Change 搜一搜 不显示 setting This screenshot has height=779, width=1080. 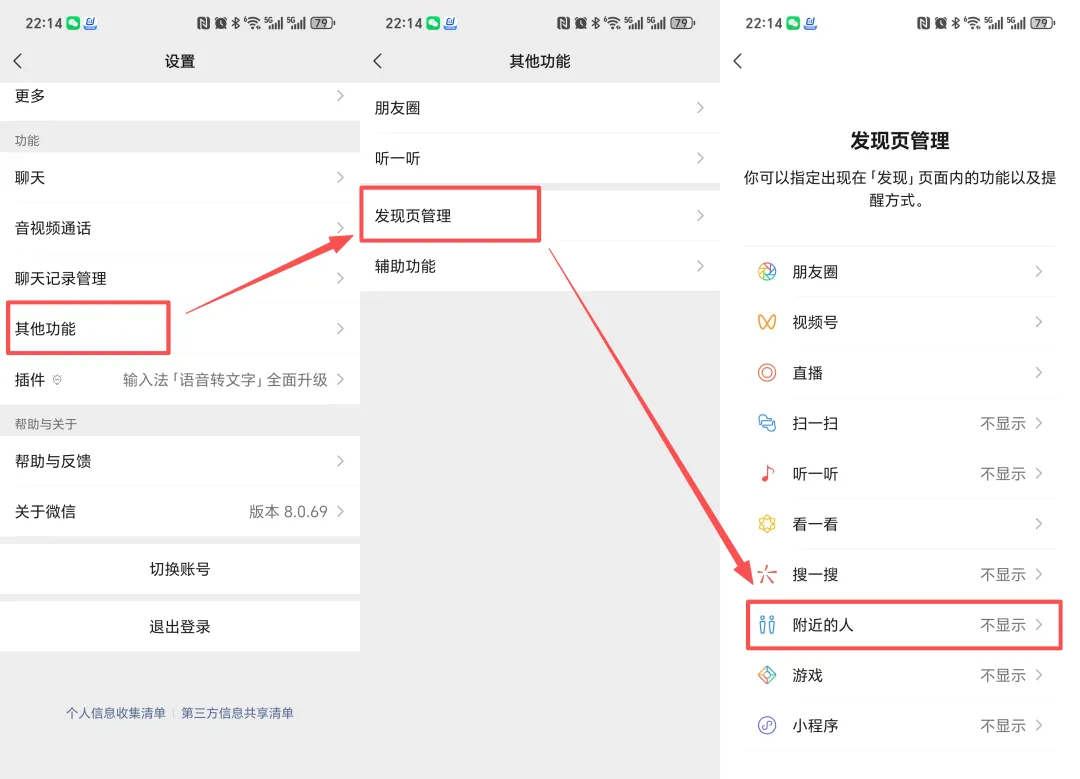pos(1003,574)
